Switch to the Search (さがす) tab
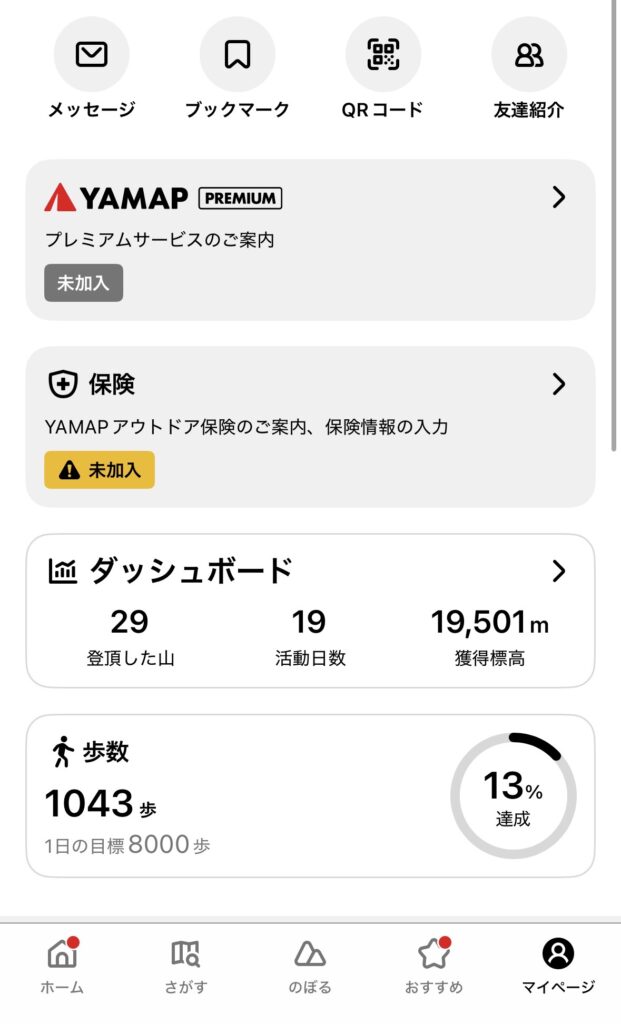The width and height of the screenshot is (621, 1024). click(x=186, y=966)
